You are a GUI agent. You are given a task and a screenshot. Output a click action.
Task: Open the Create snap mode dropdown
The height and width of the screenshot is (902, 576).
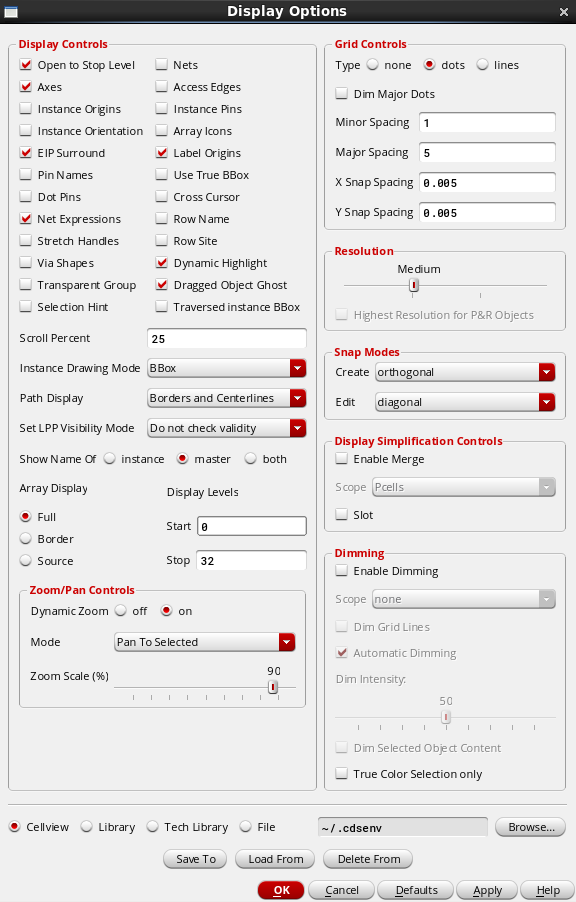[465, 372]
